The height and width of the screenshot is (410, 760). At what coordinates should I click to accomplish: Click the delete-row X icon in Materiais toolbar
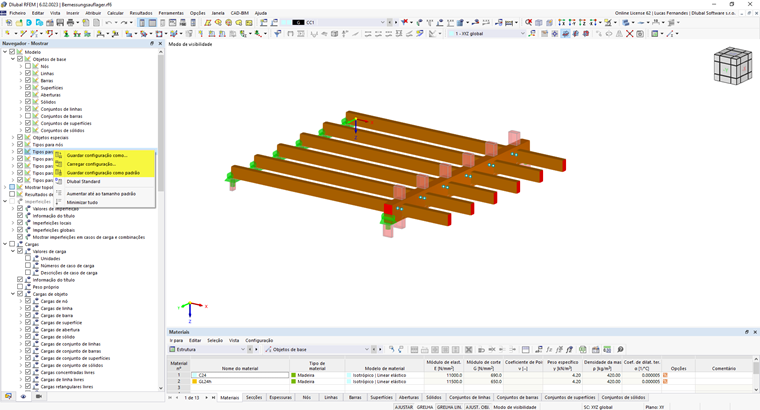[469, 349]
